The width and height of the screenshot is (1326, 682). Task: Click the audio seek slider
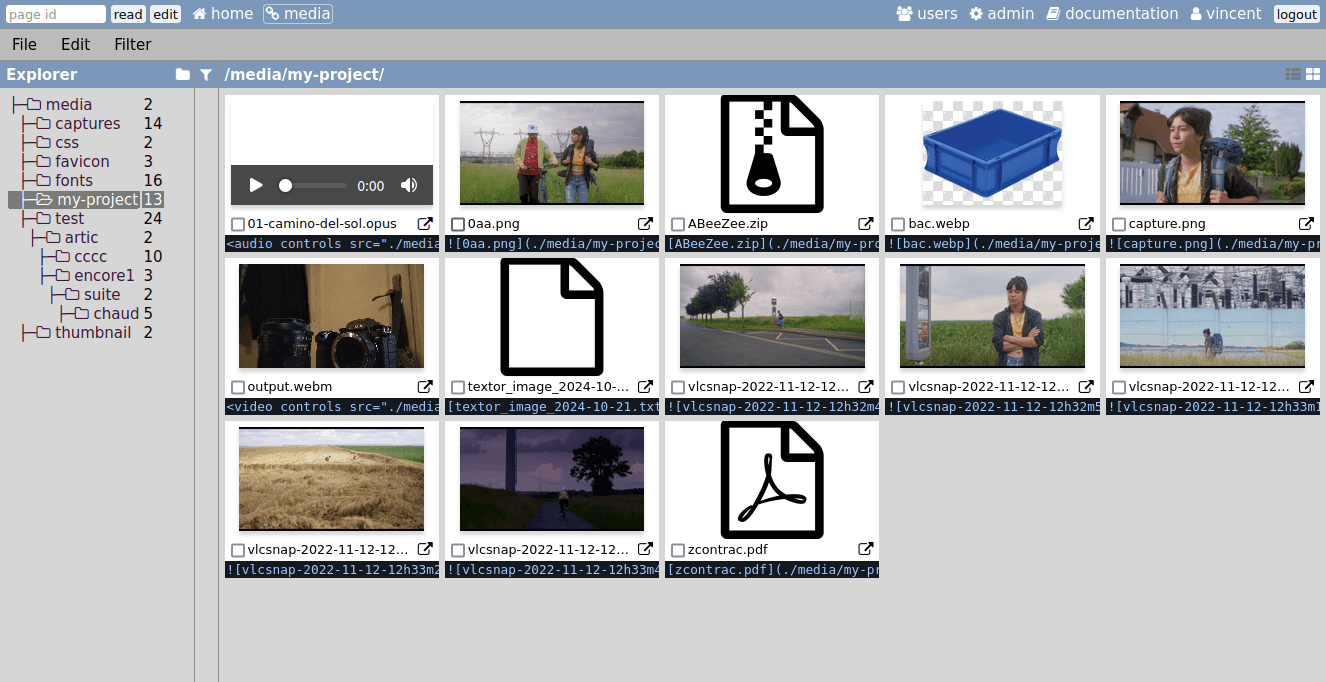pos(315,185)
